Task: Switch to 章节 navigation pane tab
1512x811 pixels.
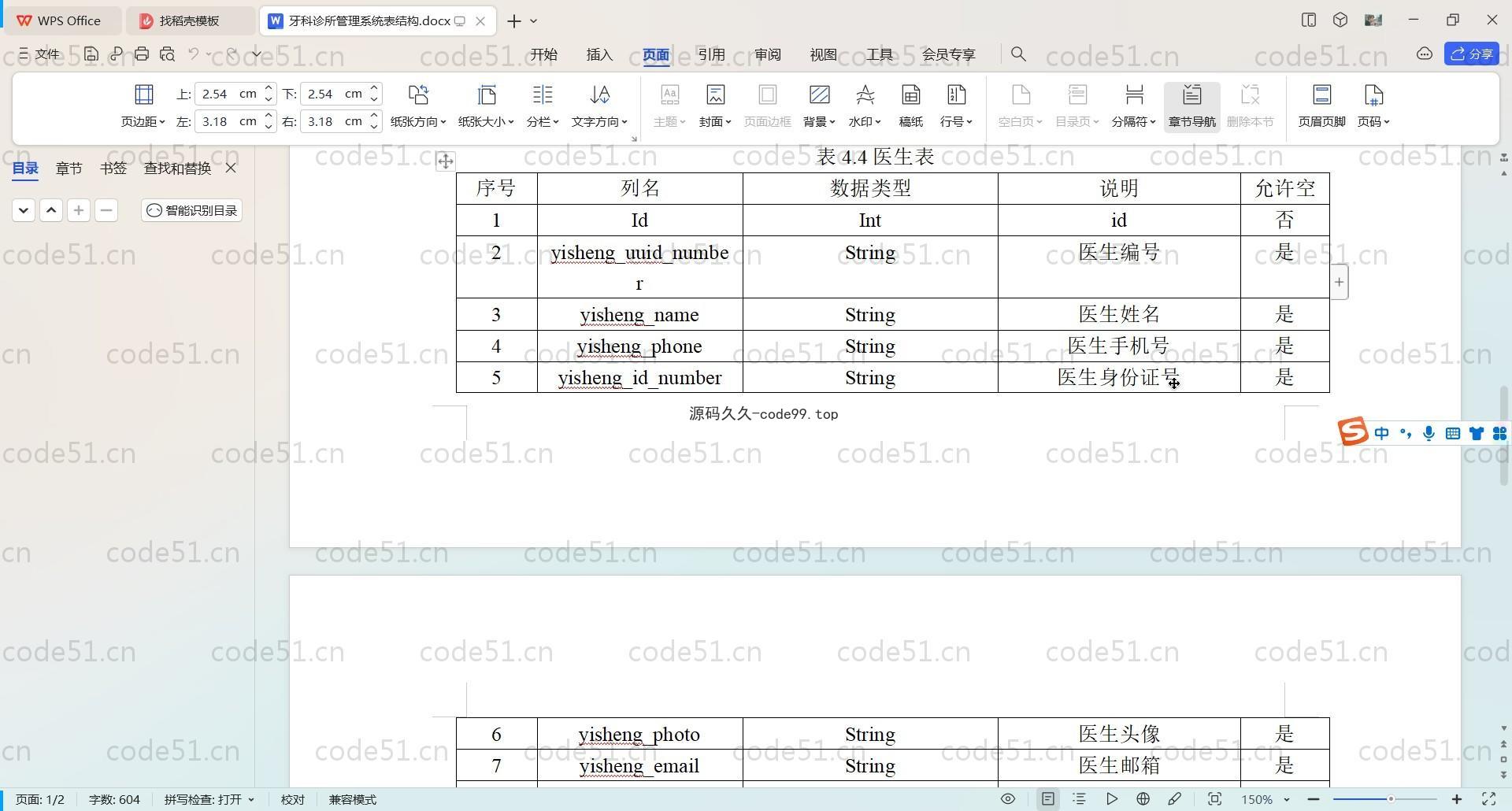Action: [69, 168]
